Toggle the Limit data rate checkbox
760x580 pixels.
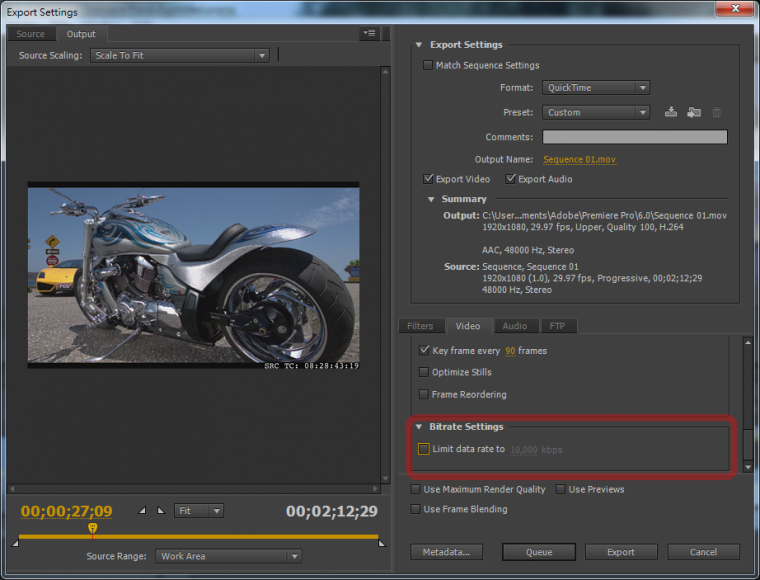[424, 449]
